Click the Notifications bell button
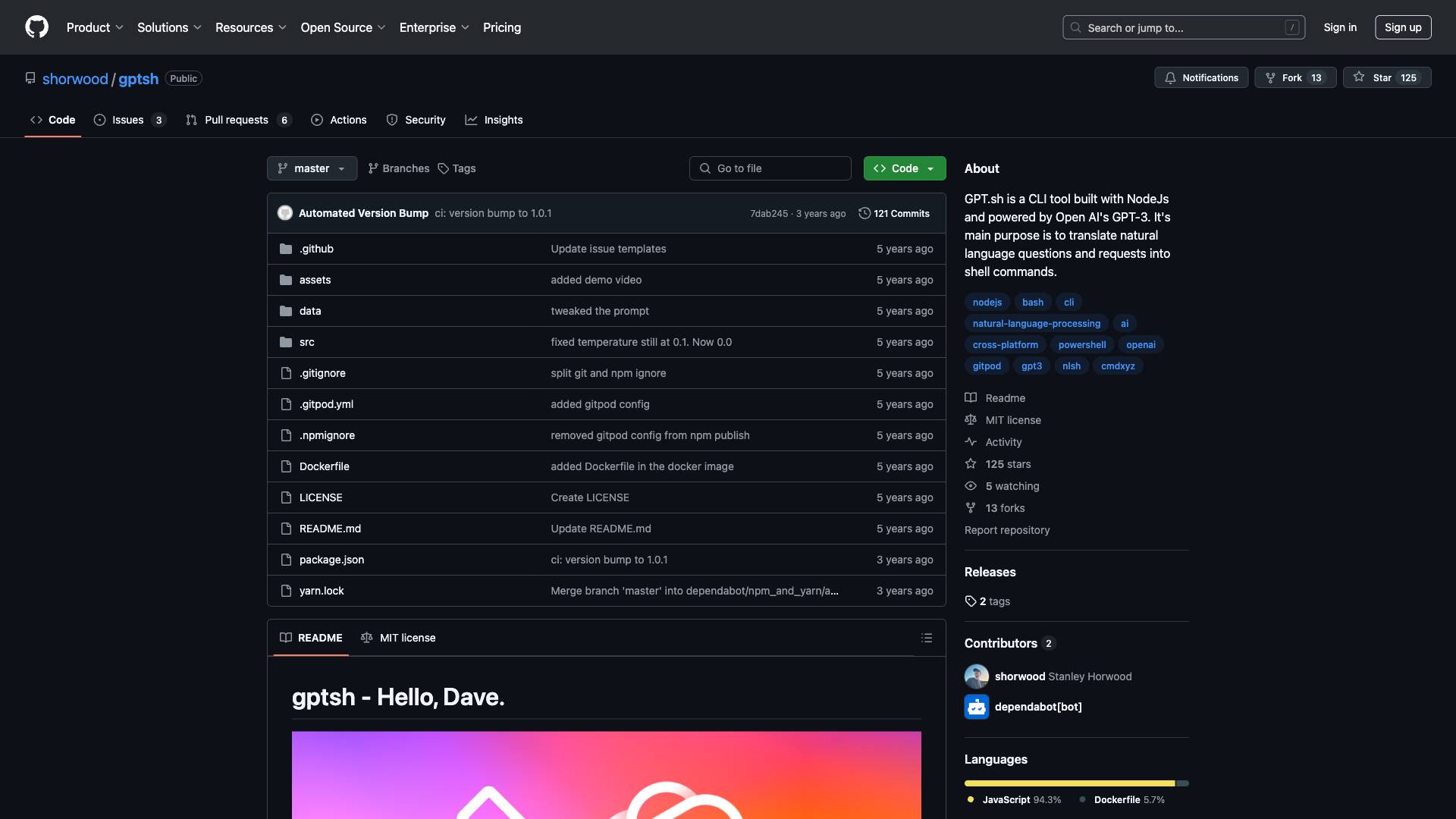The height and width of the screenshot is (819, 1456). [x=1200, y=78]
